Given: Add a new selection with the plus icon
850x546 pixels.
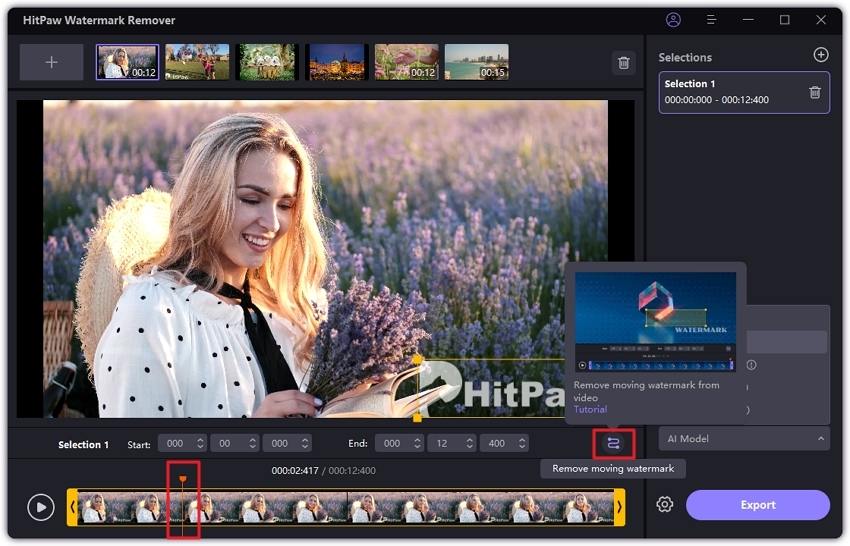Looking at the screenshot, I should [x=820, y=56].
